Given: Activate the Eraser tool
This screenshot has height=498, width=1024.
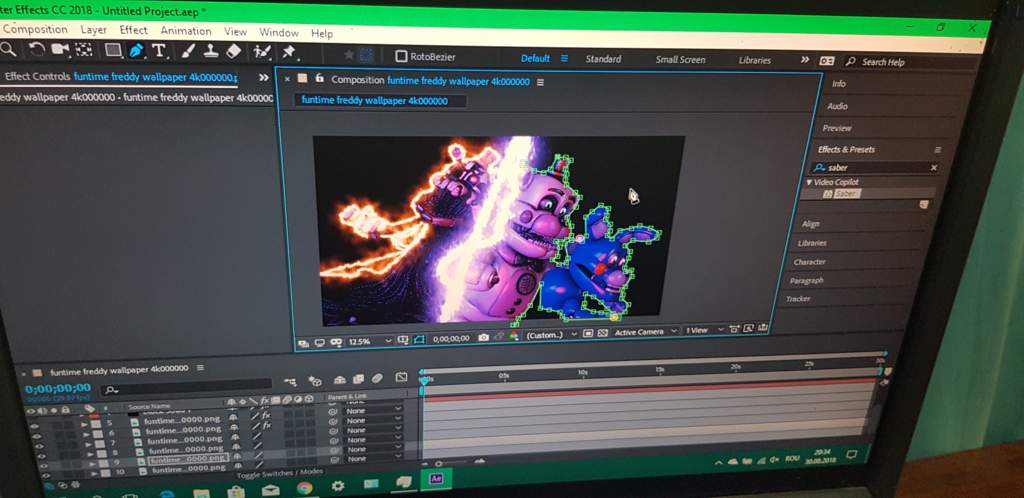Looking at the screenshot, I should pyautogui.click(x=233, y=51).
